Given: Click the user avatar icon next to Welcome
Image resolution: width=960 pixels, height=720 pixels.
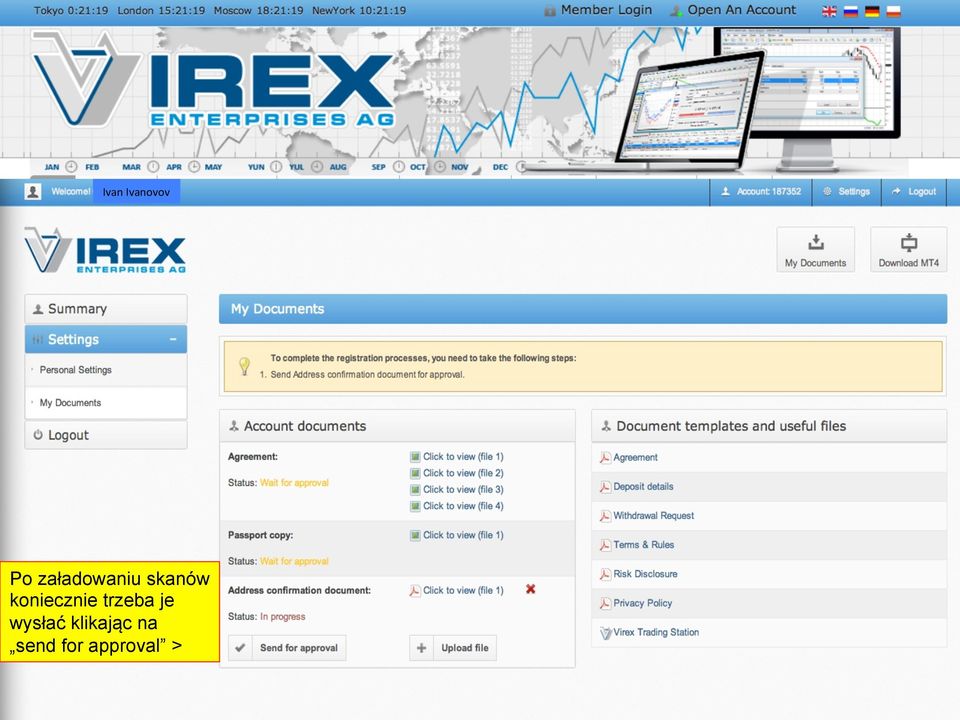Looking at the screenshot, I should coord(32,192).
